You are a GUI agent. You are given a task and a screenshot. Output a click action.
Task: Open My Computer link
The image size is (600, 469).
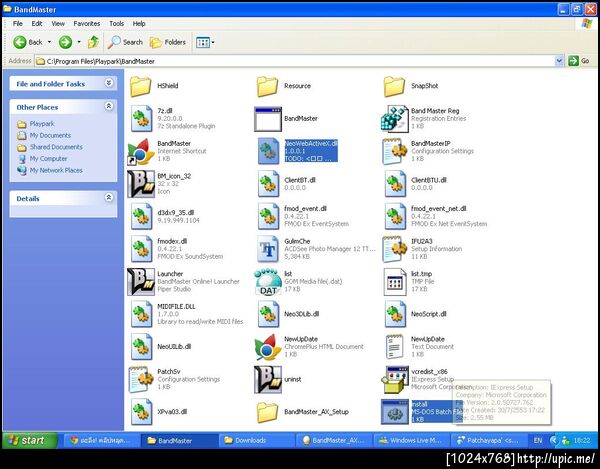(x=48, y=158)
